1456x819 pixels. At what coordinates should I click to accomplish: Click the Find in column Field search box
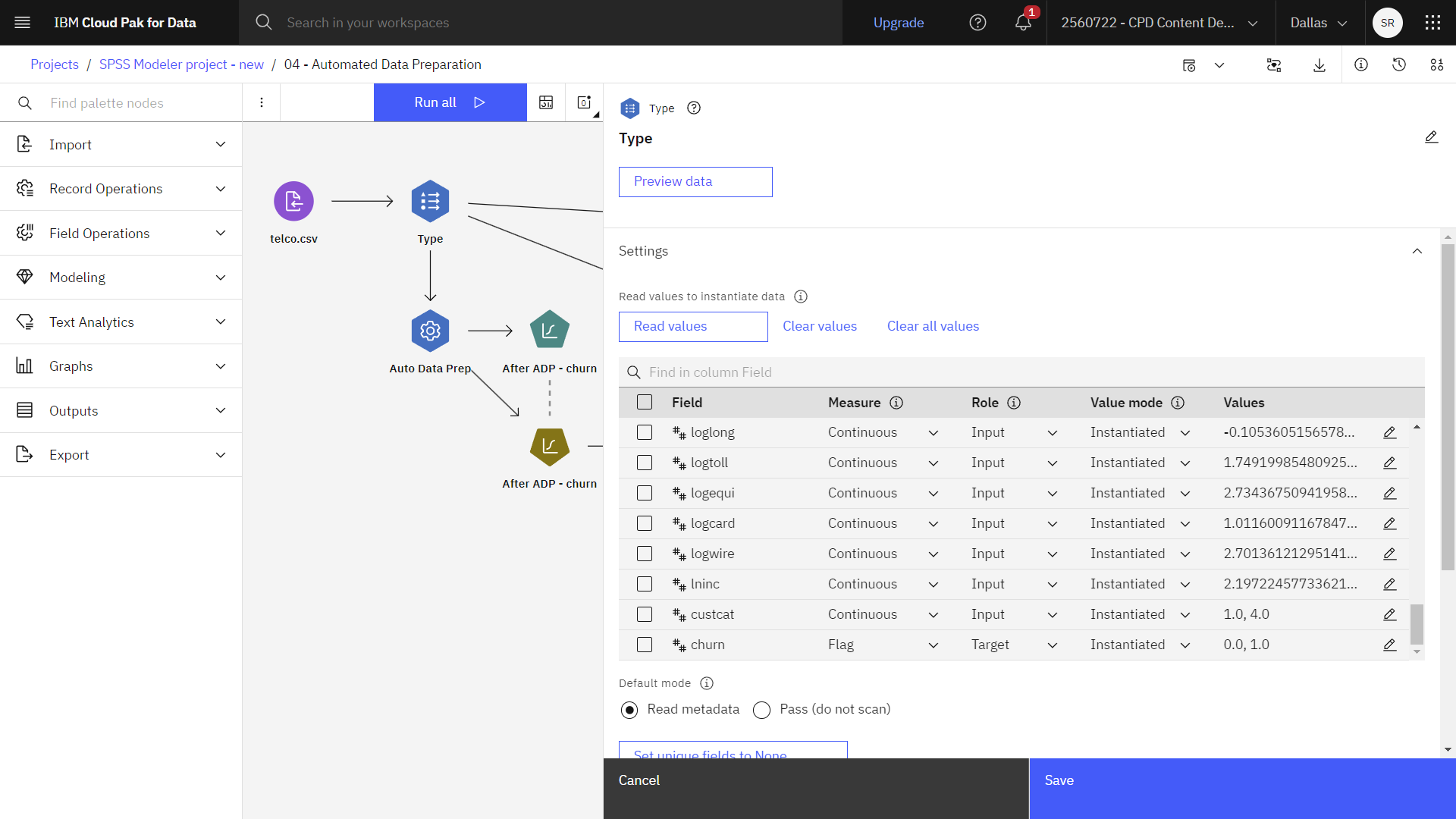tap(1021, 372)
